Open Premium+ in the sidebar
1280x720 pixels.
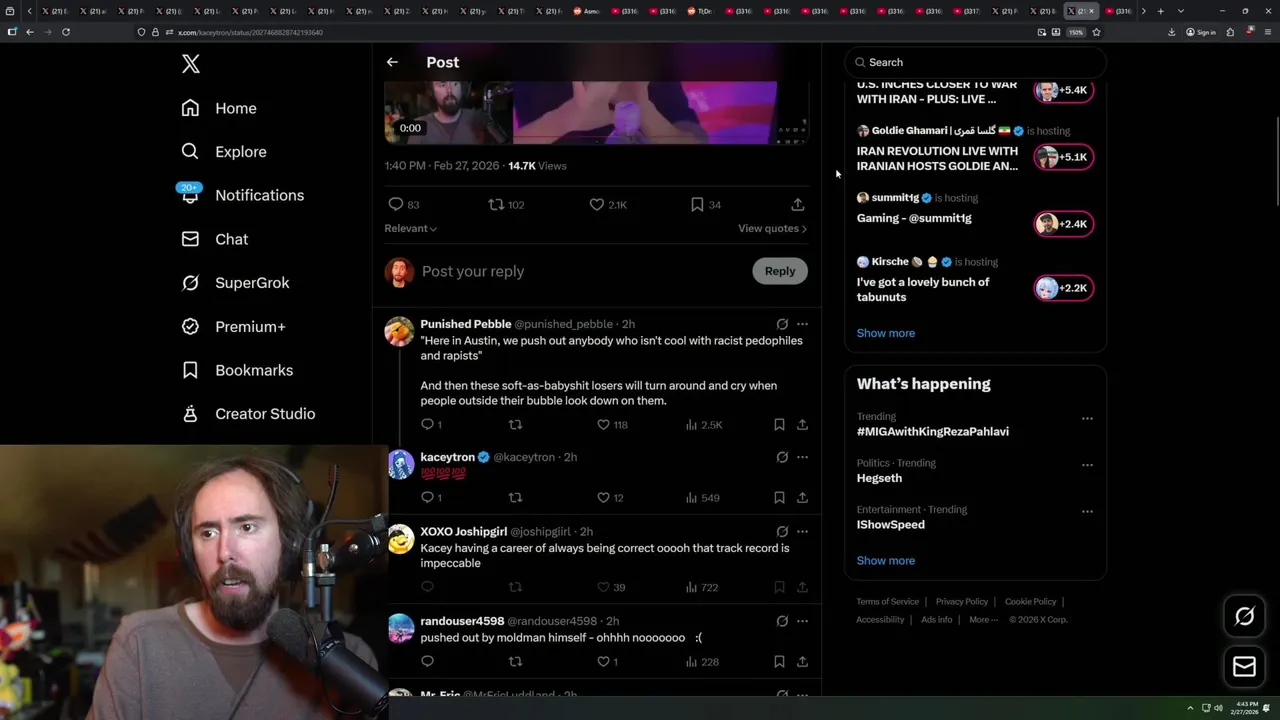pyautogui.click(x=233, y=326)
